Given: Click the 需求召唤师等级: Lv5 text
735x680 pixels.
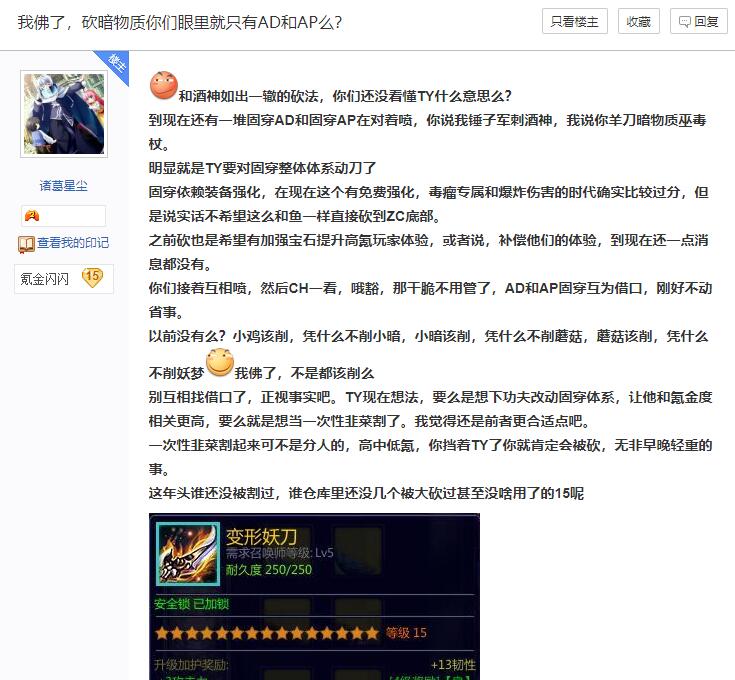Looking at the screenshot, I should pyautogui.click(x=279, y=553).
